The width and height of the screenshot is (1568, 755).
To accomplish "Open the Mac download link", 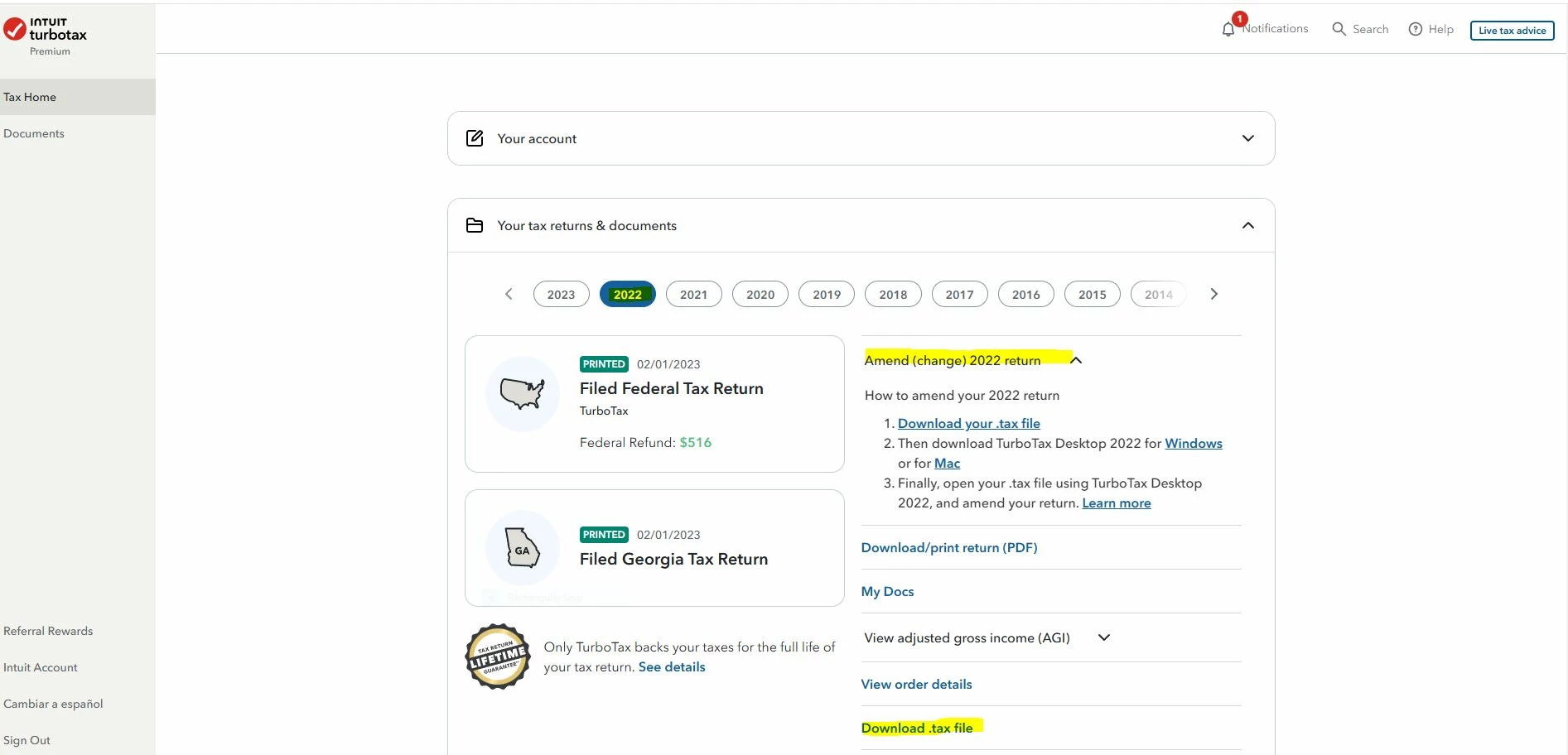I will [x=947, y=463].
